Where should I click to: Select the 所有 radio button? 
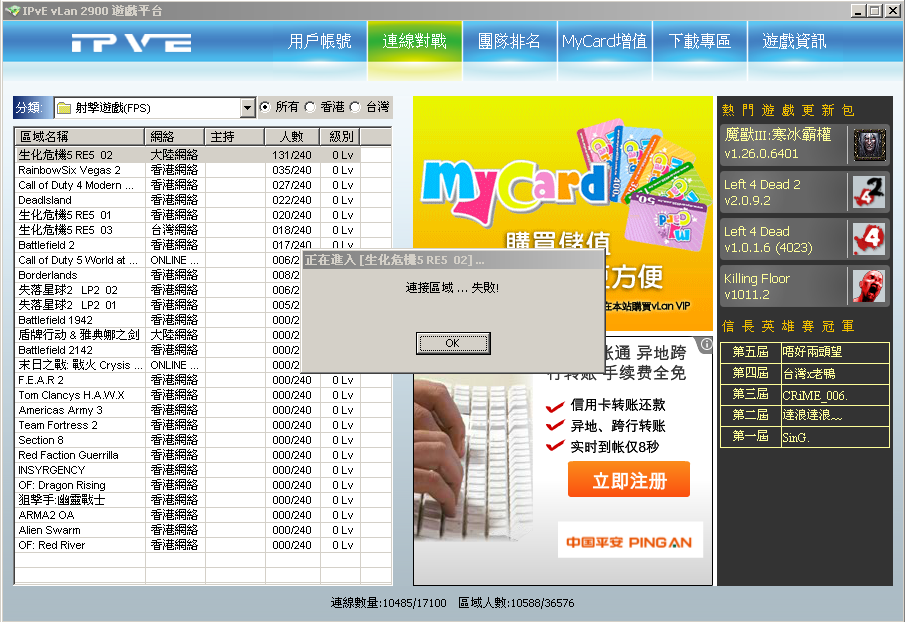click(x=265, y=107)
